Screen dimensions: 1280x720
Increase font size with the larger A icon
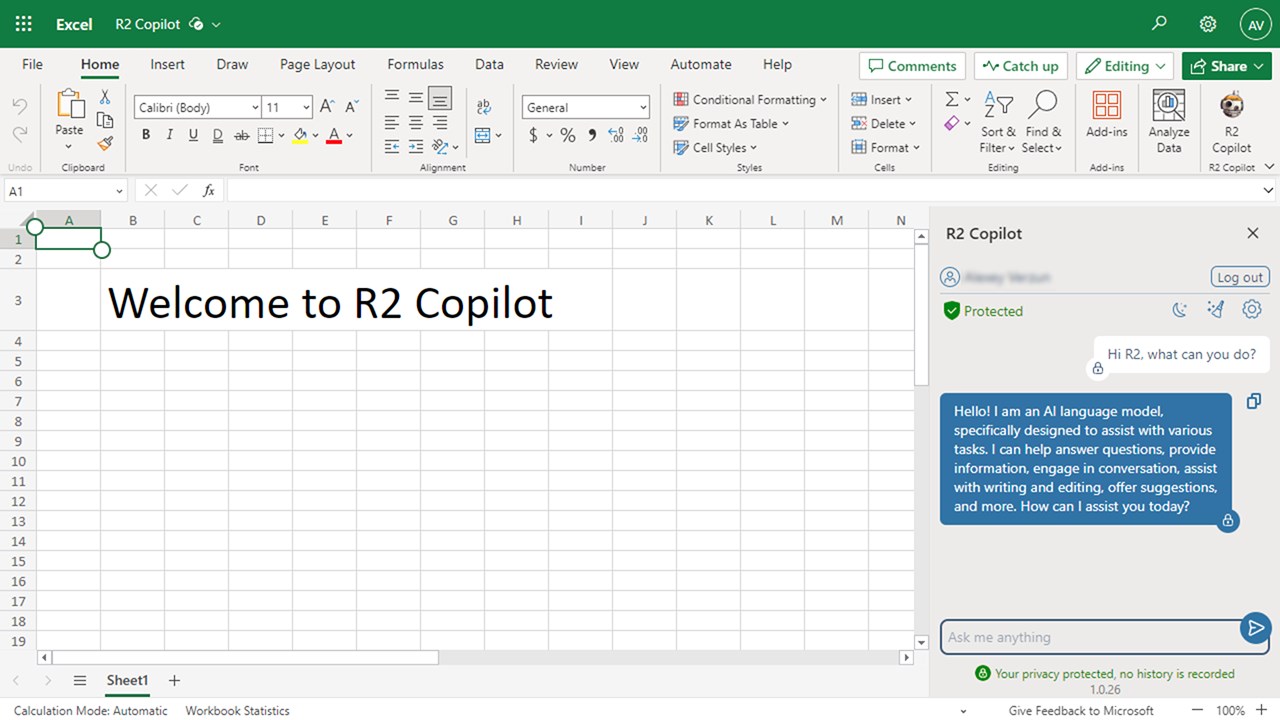328,107
